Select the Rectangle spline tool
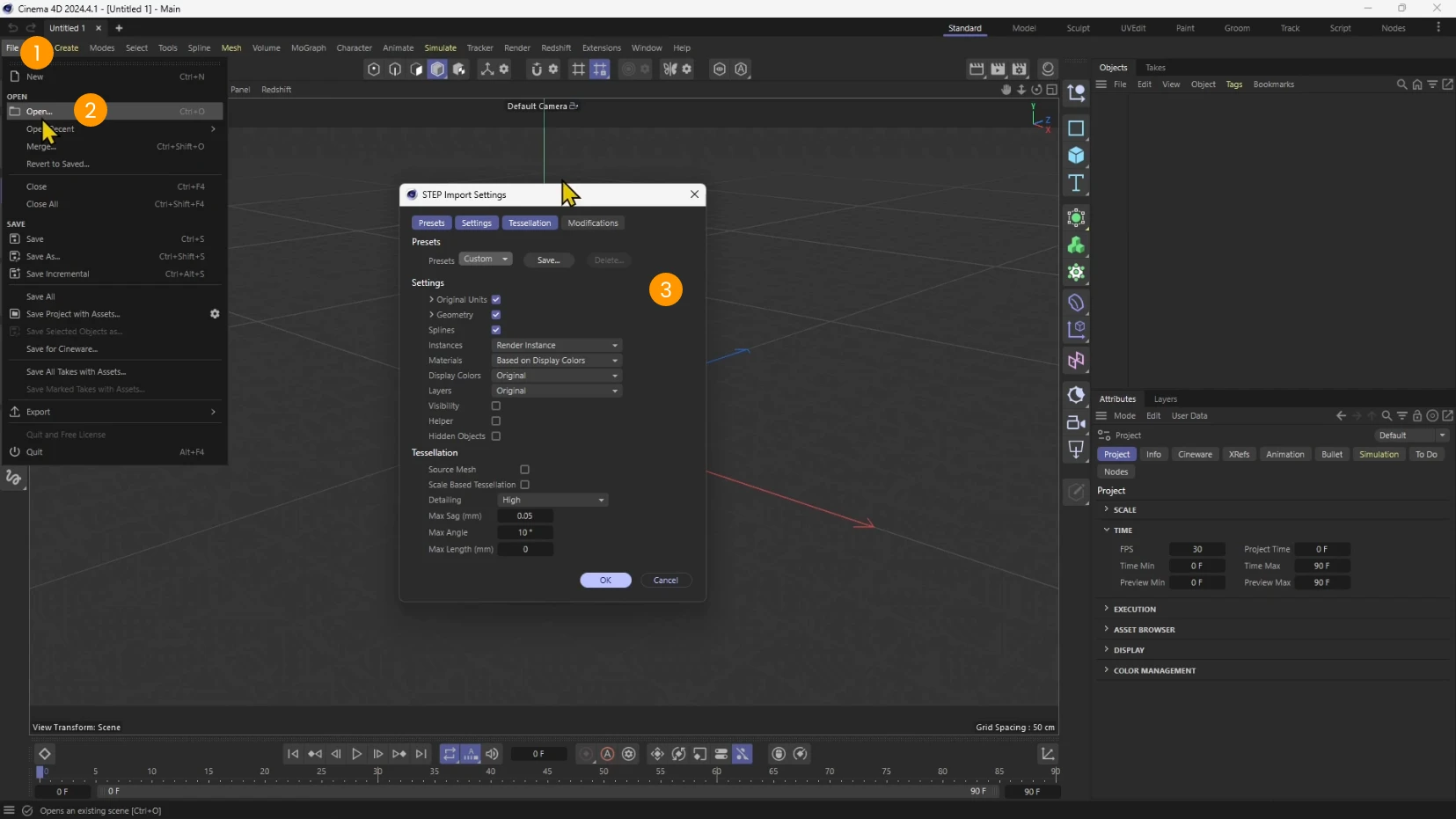1456x819 pixels. tap(1077, 128)
